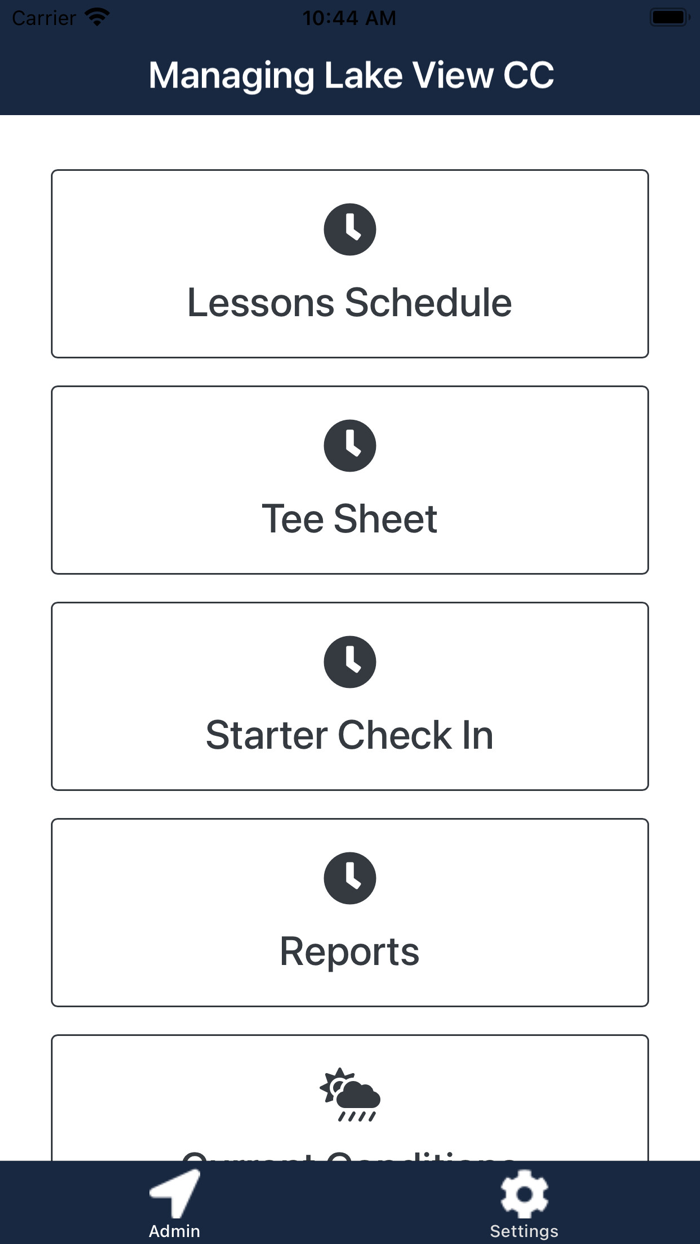700x1244 pixels.
Task: Open the Current Conditions card
Action: click(x=349, y=1100)
